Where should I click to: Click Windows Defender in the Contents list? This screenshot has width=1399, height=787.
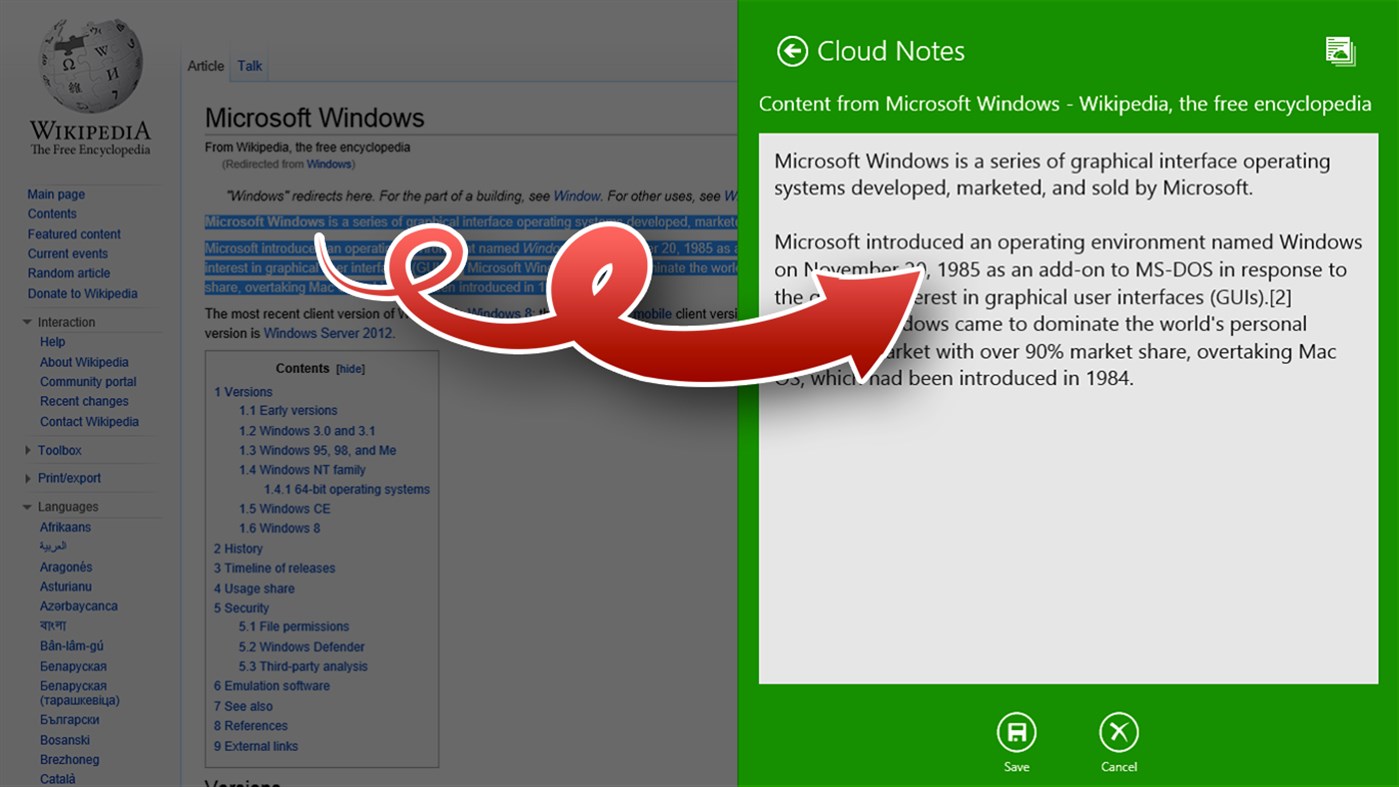click(300, 646)
